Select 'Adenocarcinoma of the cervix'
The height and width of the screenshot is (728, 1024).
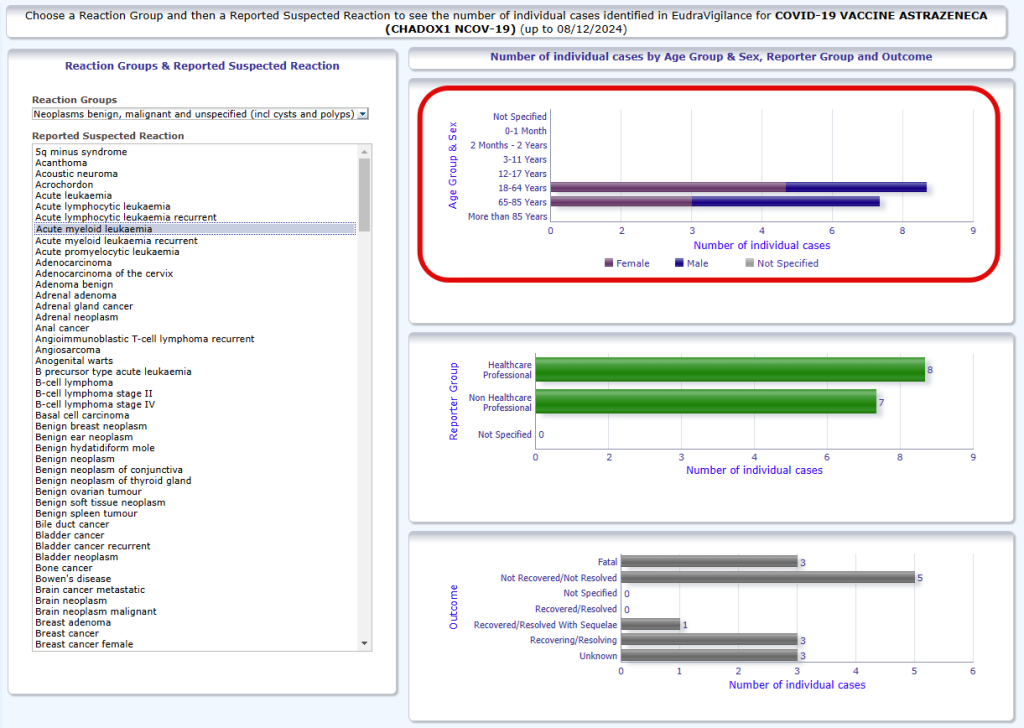104,274
